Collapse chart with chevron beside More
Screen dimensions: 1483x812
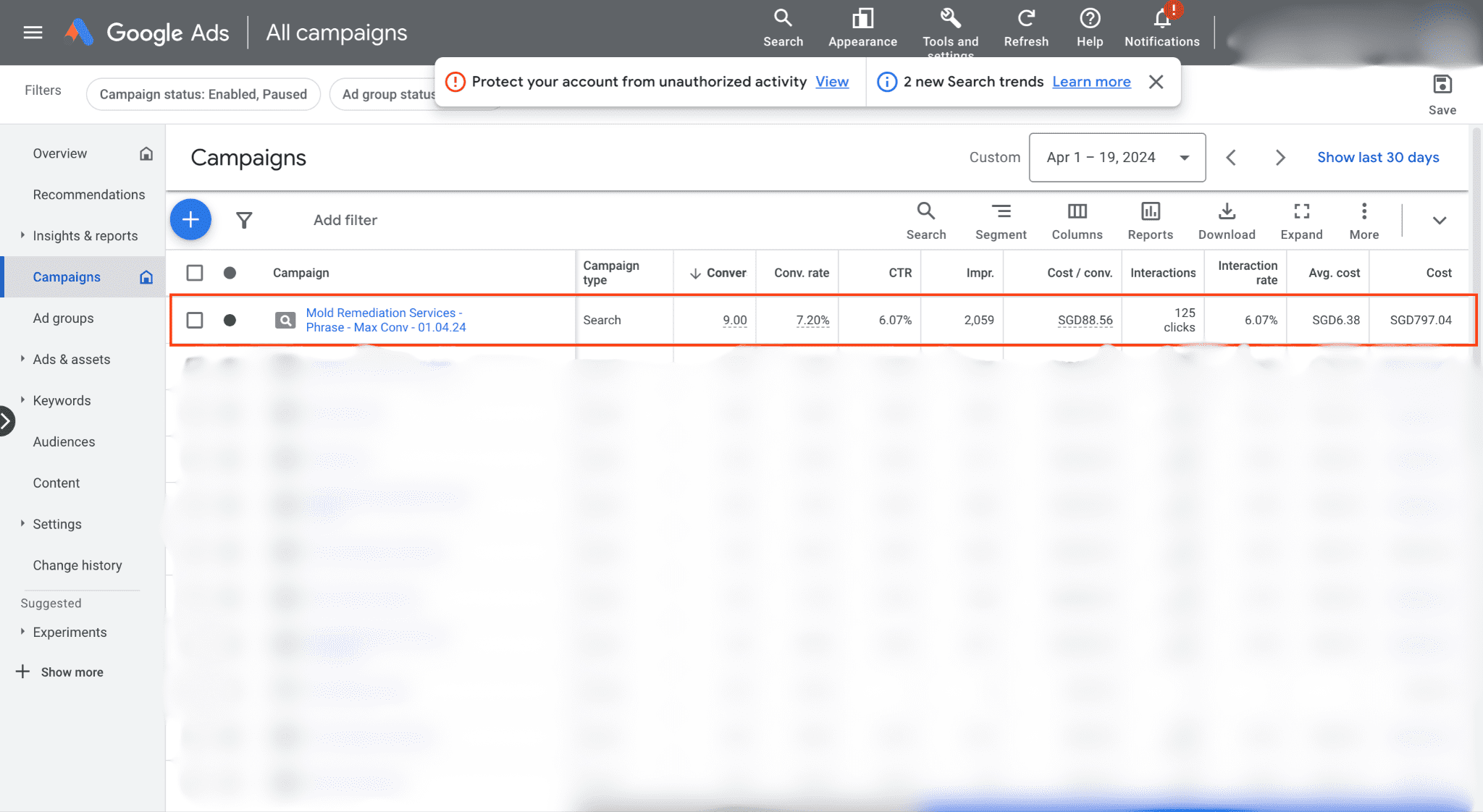[x=1439, y=220]
